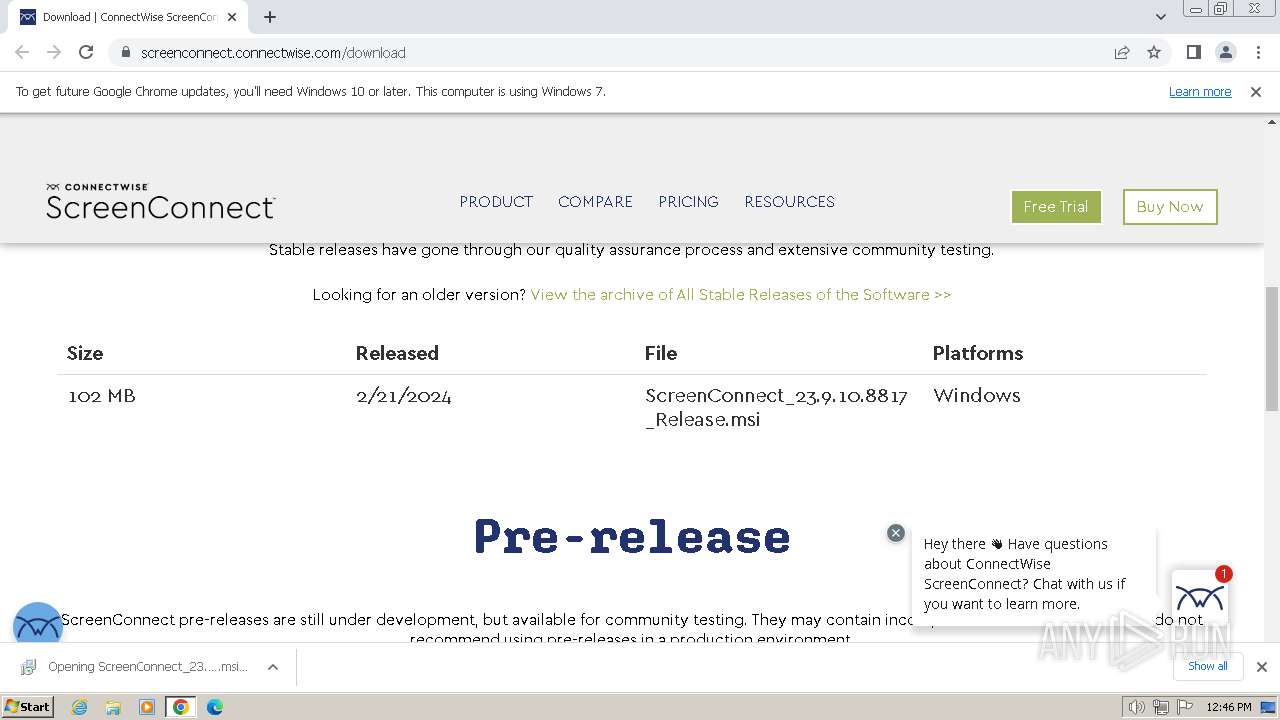The image size is (1280, 720).
Task: Select the 2/21/2024 release date
Action: 404,396
